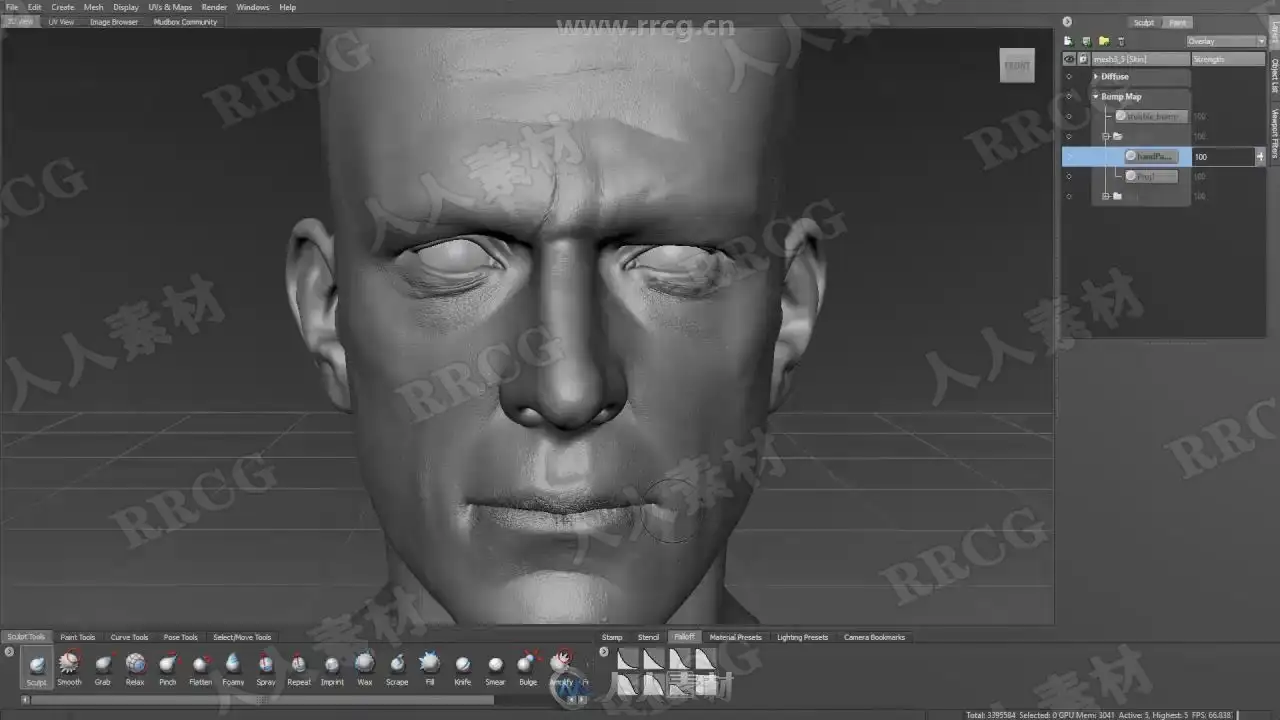Screen dimensions: 1280x720
Task: Click the plus button beside strength 100
Action: (1260, 156)
